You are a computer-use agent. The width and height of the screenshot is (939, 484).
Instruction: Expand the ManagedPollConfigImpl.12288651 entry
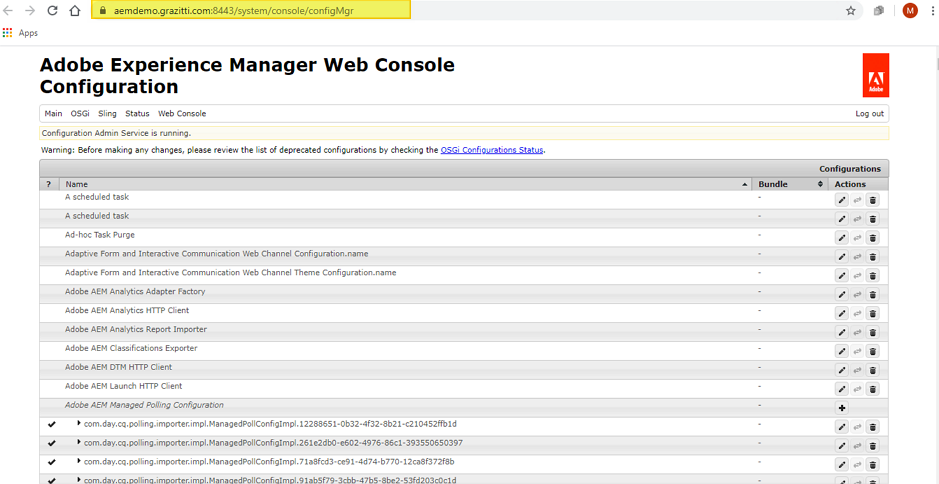(79, 423)
